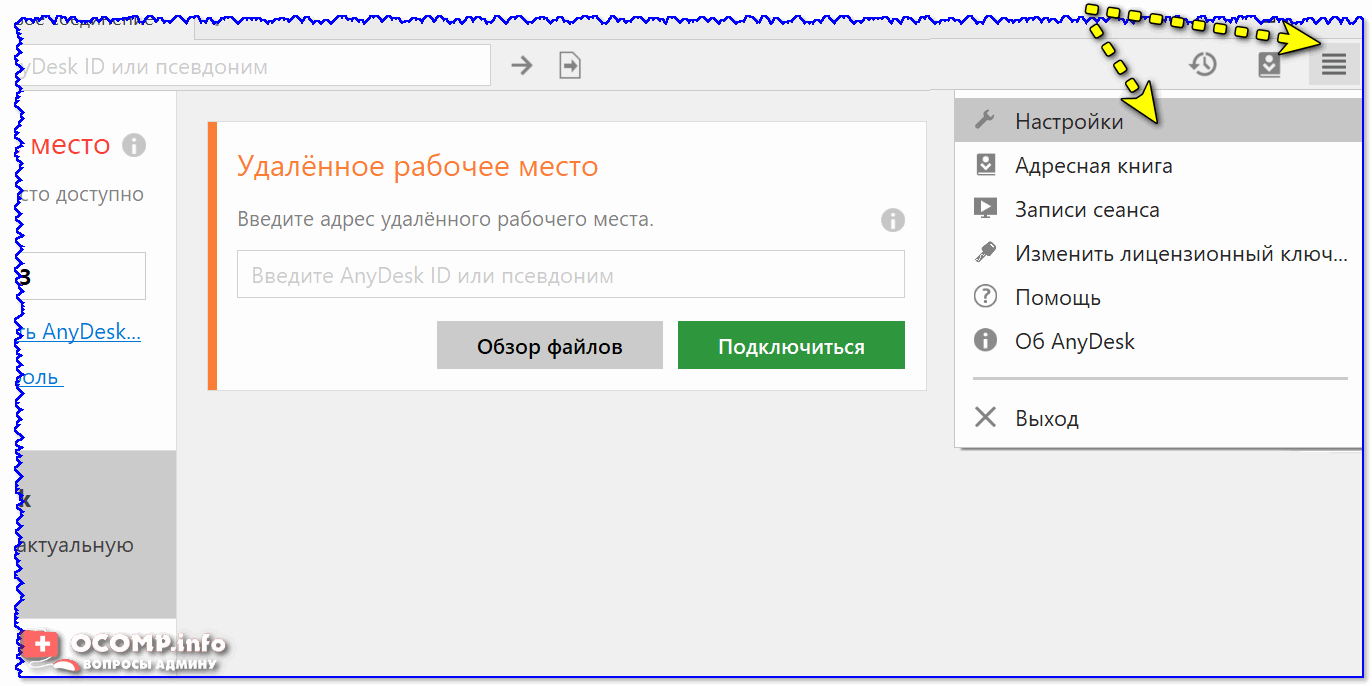
Task: Click the top address bar ID field
Action: [250, 66]
